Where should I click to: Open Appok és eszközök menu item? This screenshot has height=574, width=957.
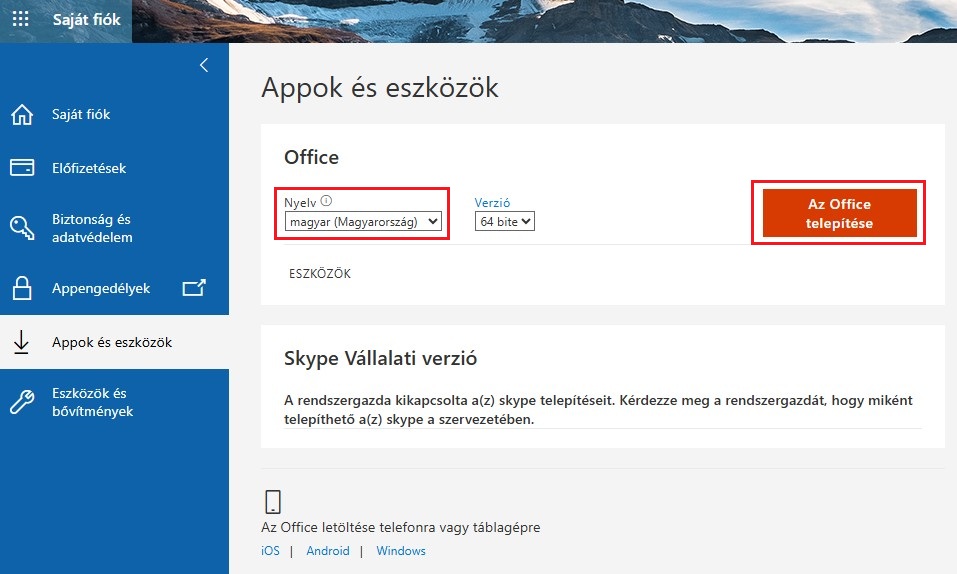click(x=112, y=342)
